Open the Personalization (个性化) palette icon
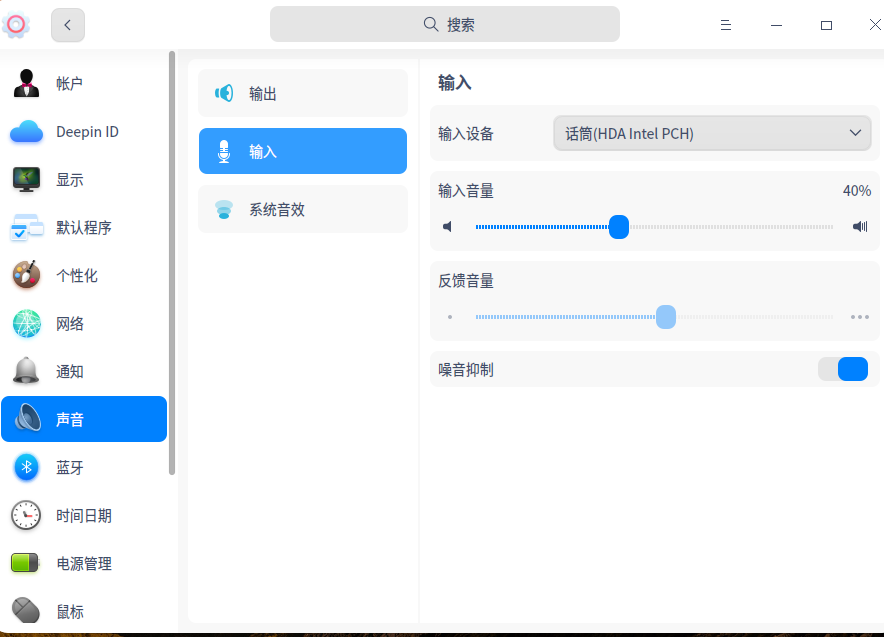Viewport: 884px width, 637px height. pos(26,276)
